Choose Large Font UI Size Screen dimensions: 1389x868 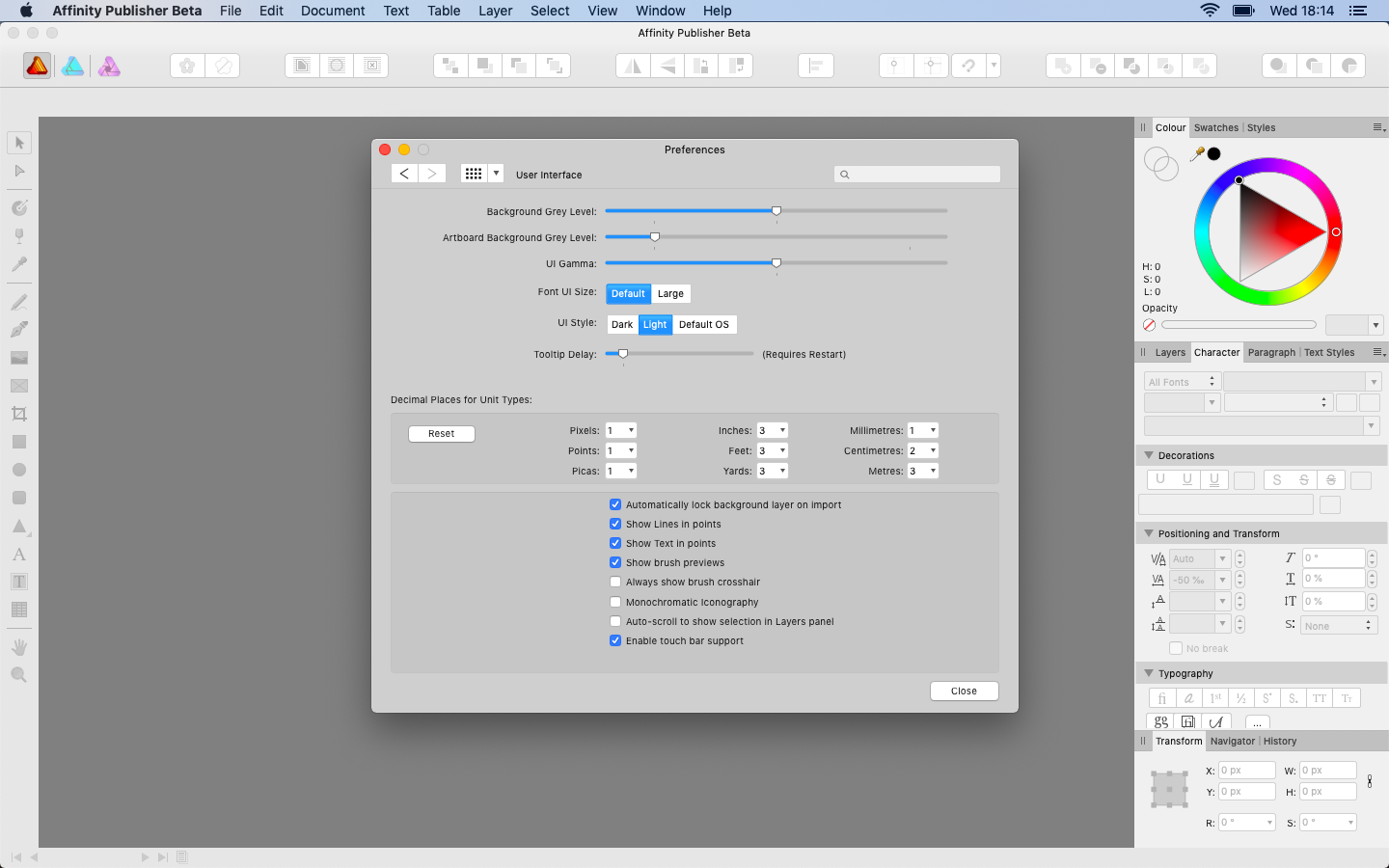click(x=671, y=293)
